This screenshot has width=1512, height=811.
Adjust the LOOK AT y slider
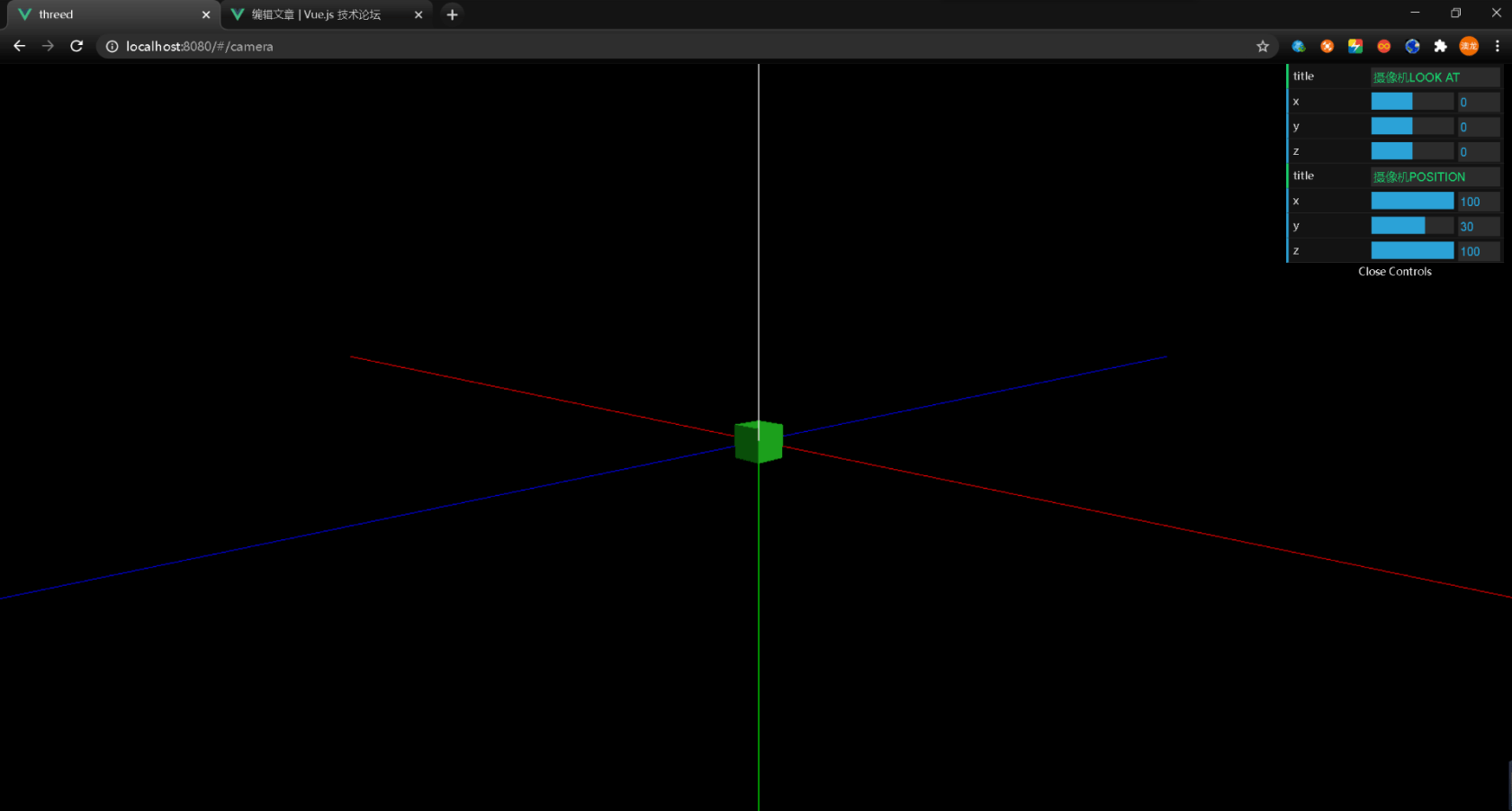coord(1412,127)
